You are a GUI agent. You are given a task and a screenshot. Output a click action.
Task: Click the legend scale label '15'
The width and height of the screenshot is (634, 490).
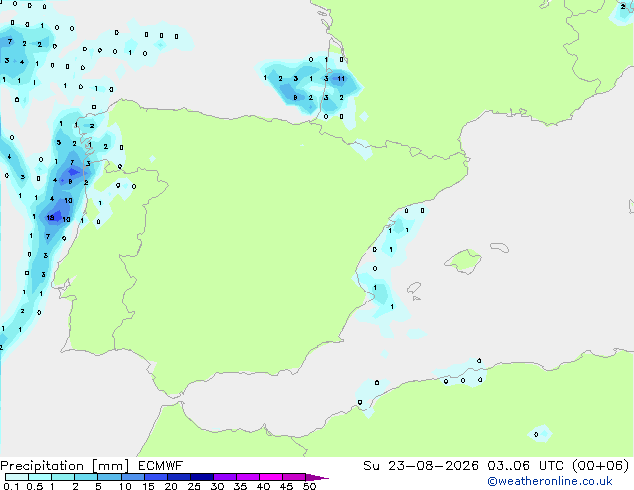(x=148, y=486)
